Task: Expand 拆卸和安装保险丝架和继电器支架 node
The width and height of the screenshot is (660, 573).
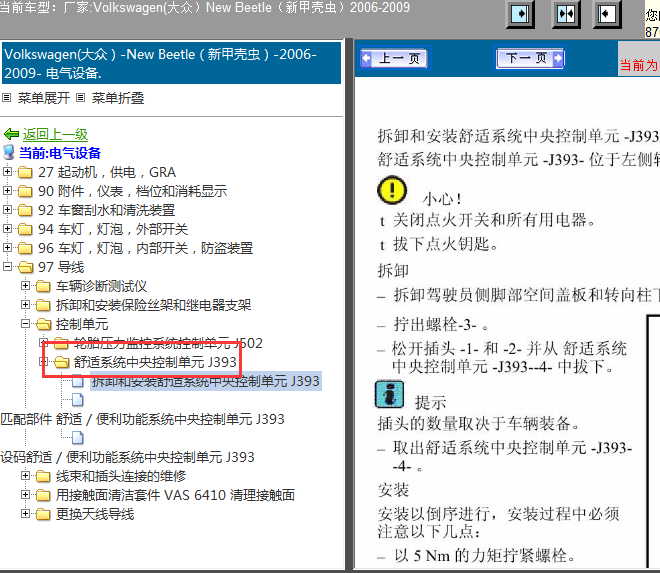Action: tap(25, 304)
